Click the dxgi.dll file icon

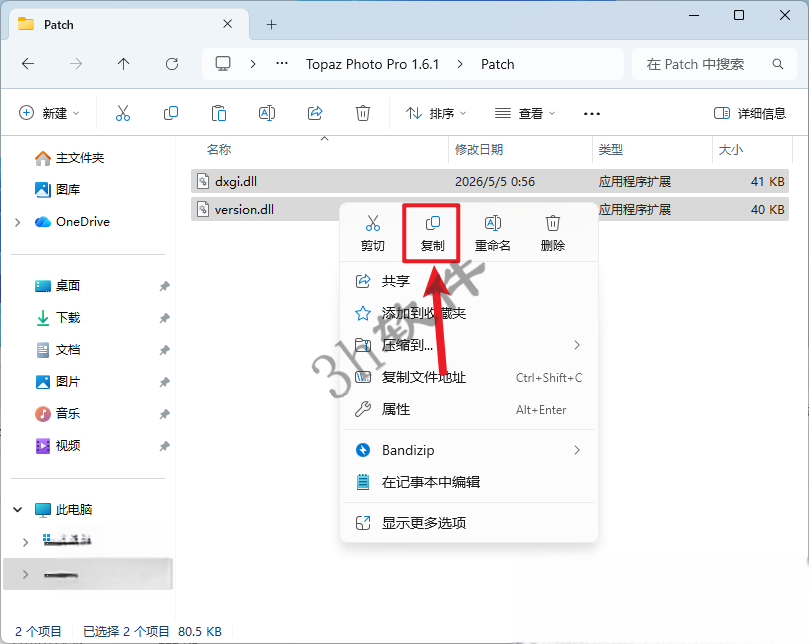coord(203,181)
